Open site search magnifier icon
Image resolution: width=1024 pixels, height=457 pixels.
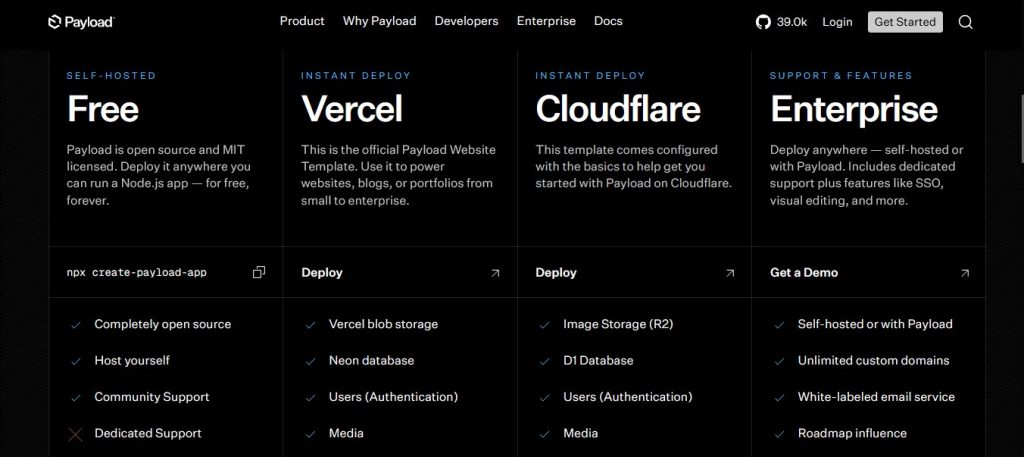965,22
